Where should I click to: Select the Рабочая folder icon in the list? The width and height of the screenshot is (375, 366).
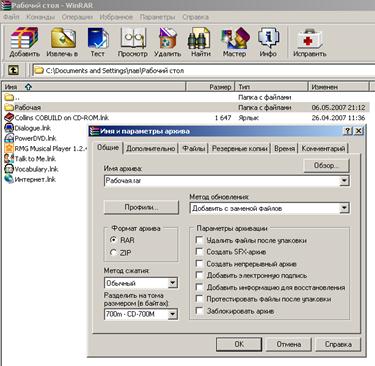[x=9, y=107]
